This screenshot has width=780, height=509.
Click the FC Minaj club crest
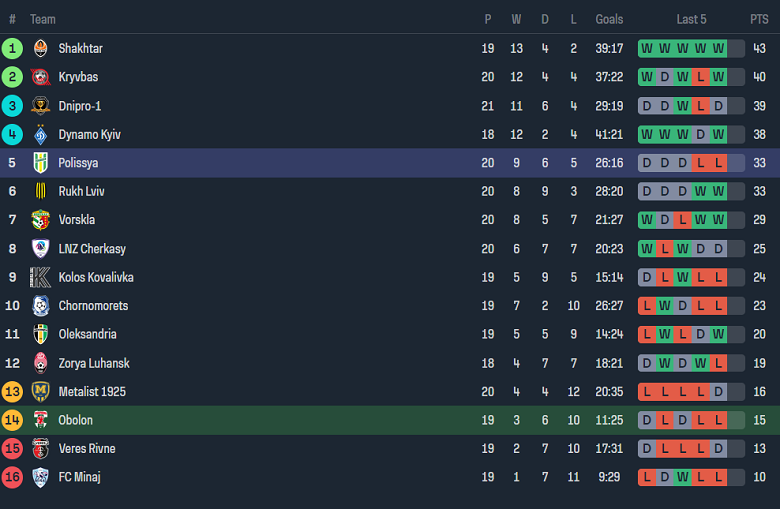pos(41,477)
